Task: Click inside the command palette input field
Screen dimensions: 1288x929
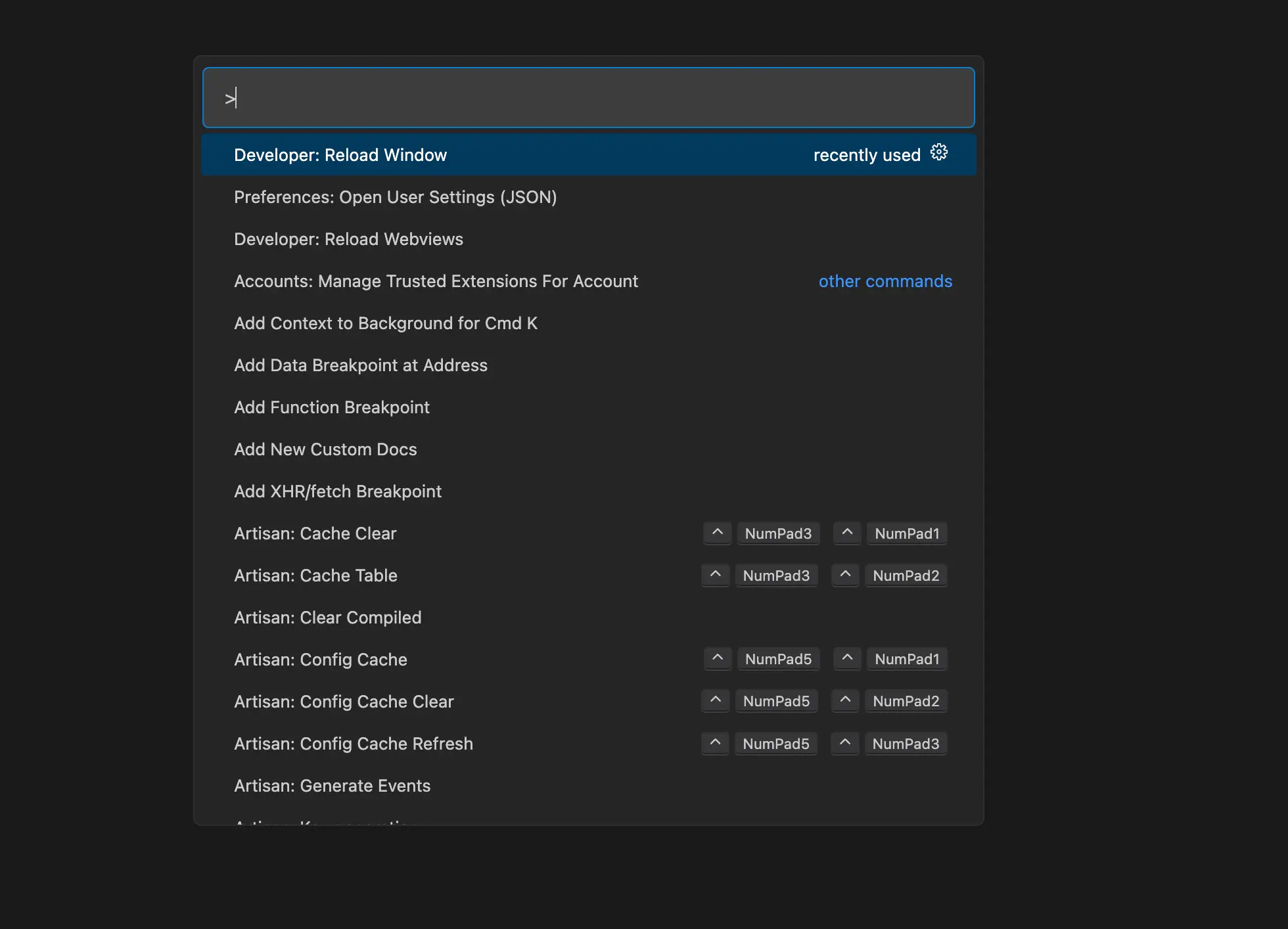Action: [588, 97]
